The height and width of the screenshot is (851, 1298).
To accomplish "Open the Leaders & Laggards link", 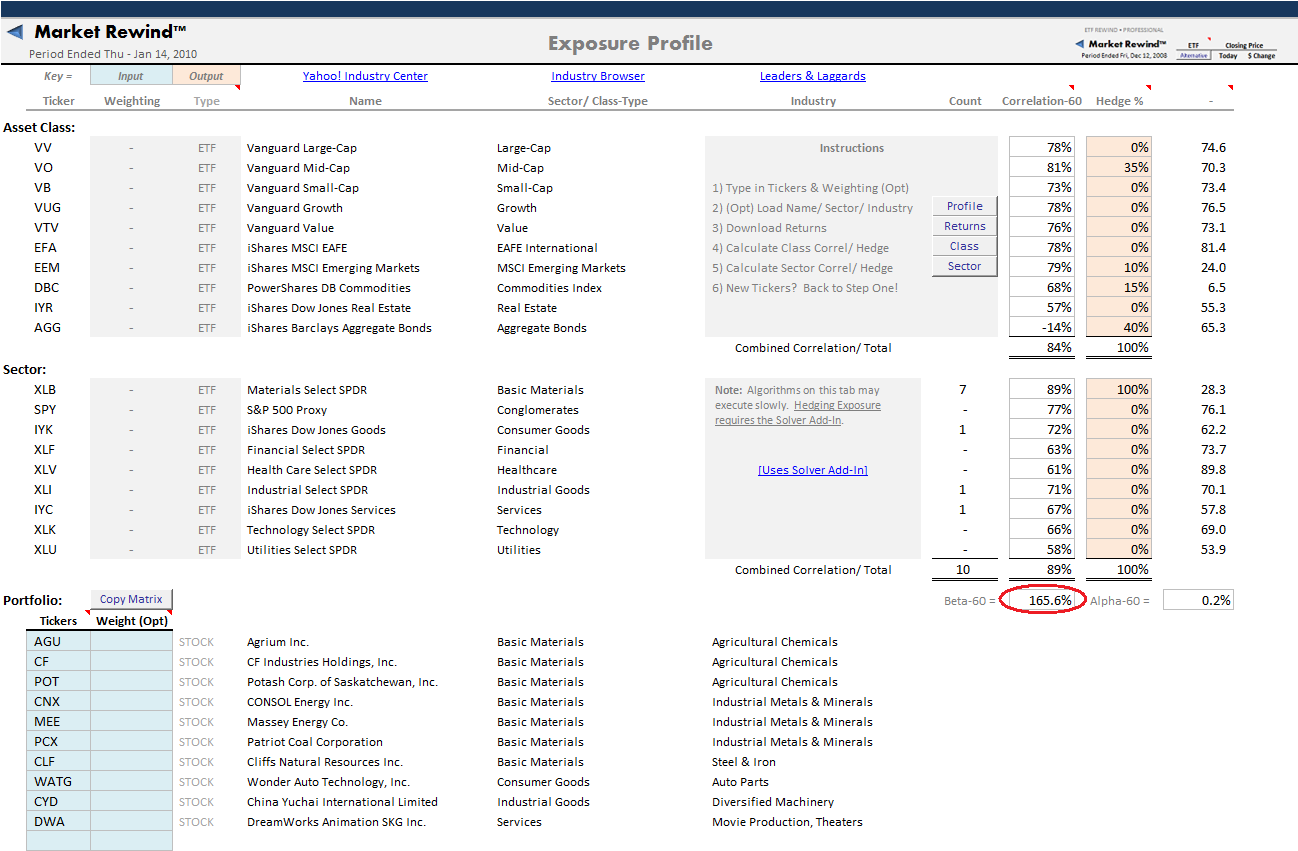I will tap(813, 76).
